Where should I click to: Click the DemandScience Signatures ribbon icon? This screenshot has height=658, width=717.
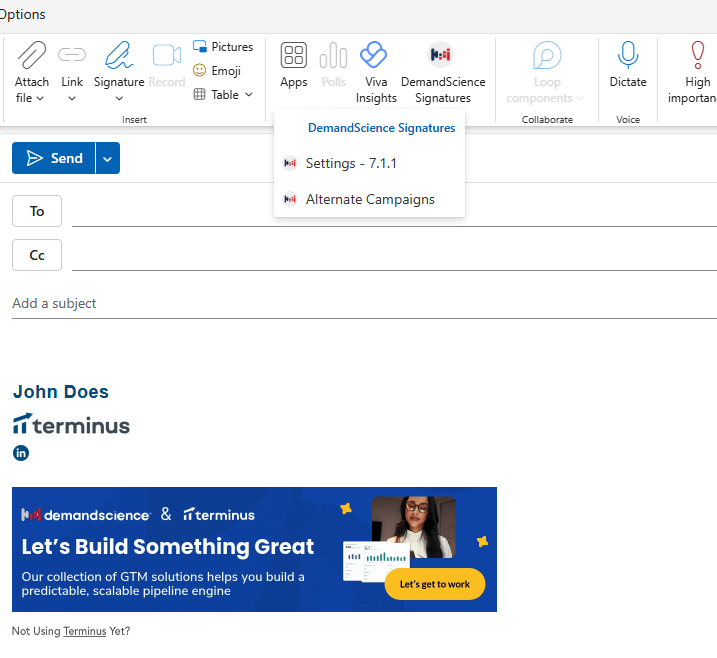click(440, 54)
